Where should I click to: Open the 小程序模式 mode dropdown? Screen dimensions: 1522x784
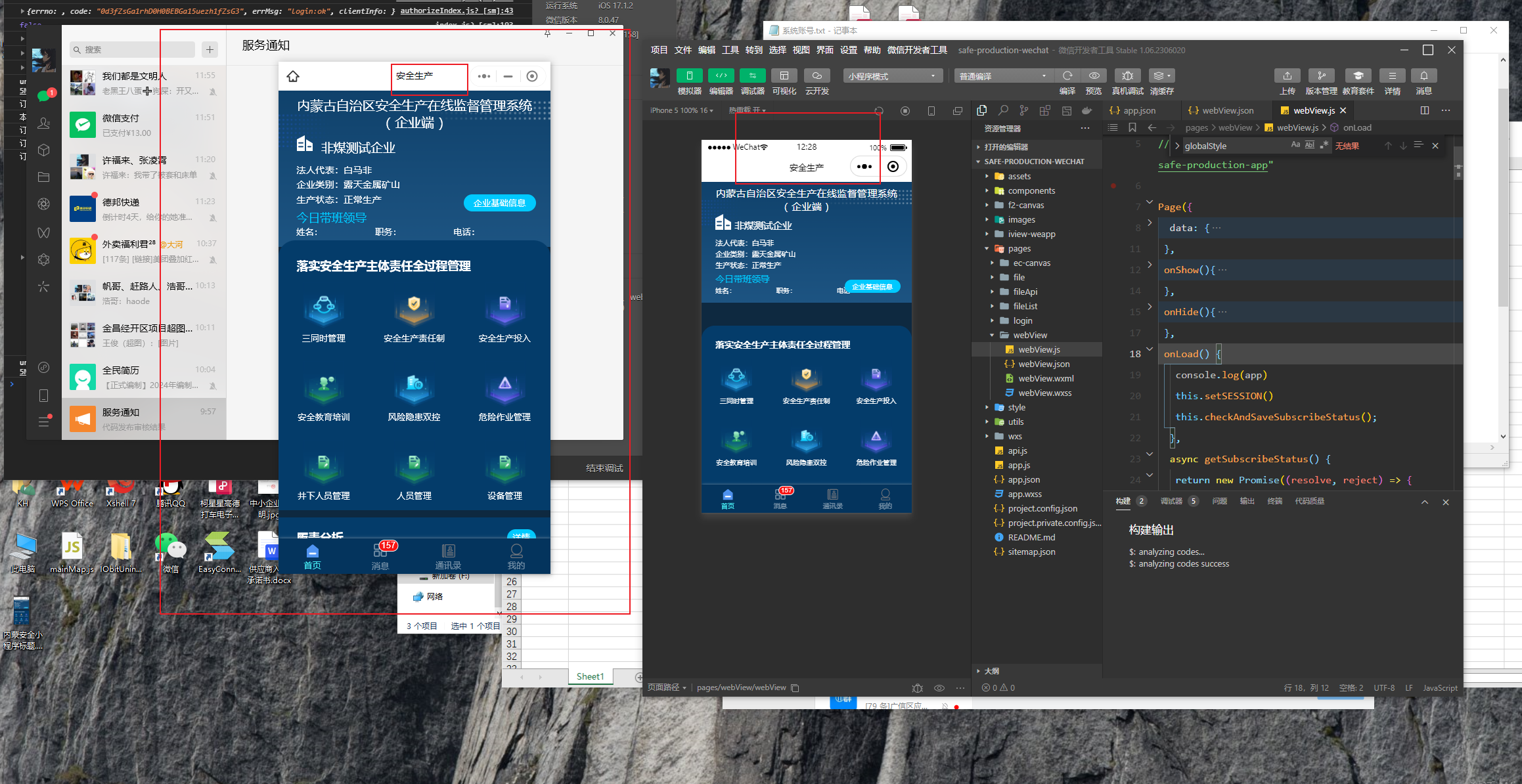click(x=891, y=76)
